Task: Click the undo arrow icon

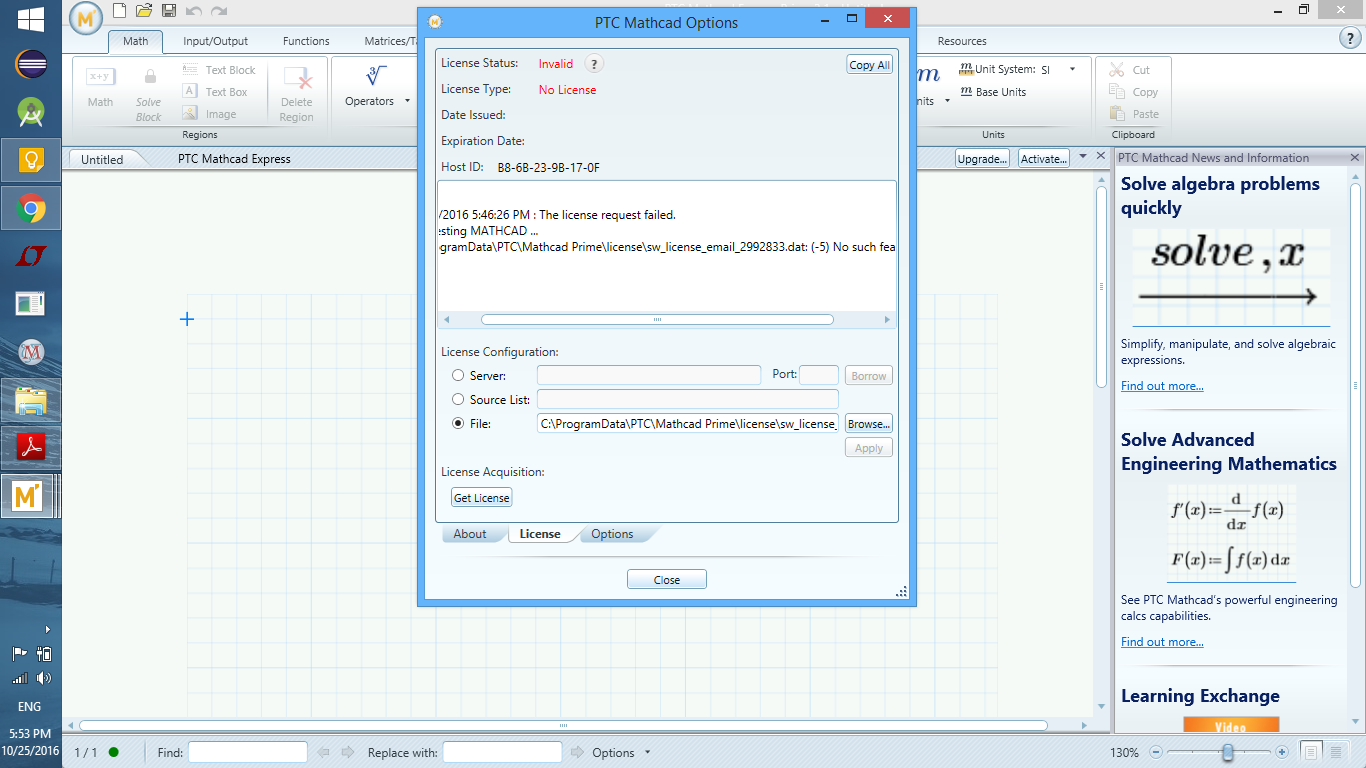Action: click(x=194, y=11)
